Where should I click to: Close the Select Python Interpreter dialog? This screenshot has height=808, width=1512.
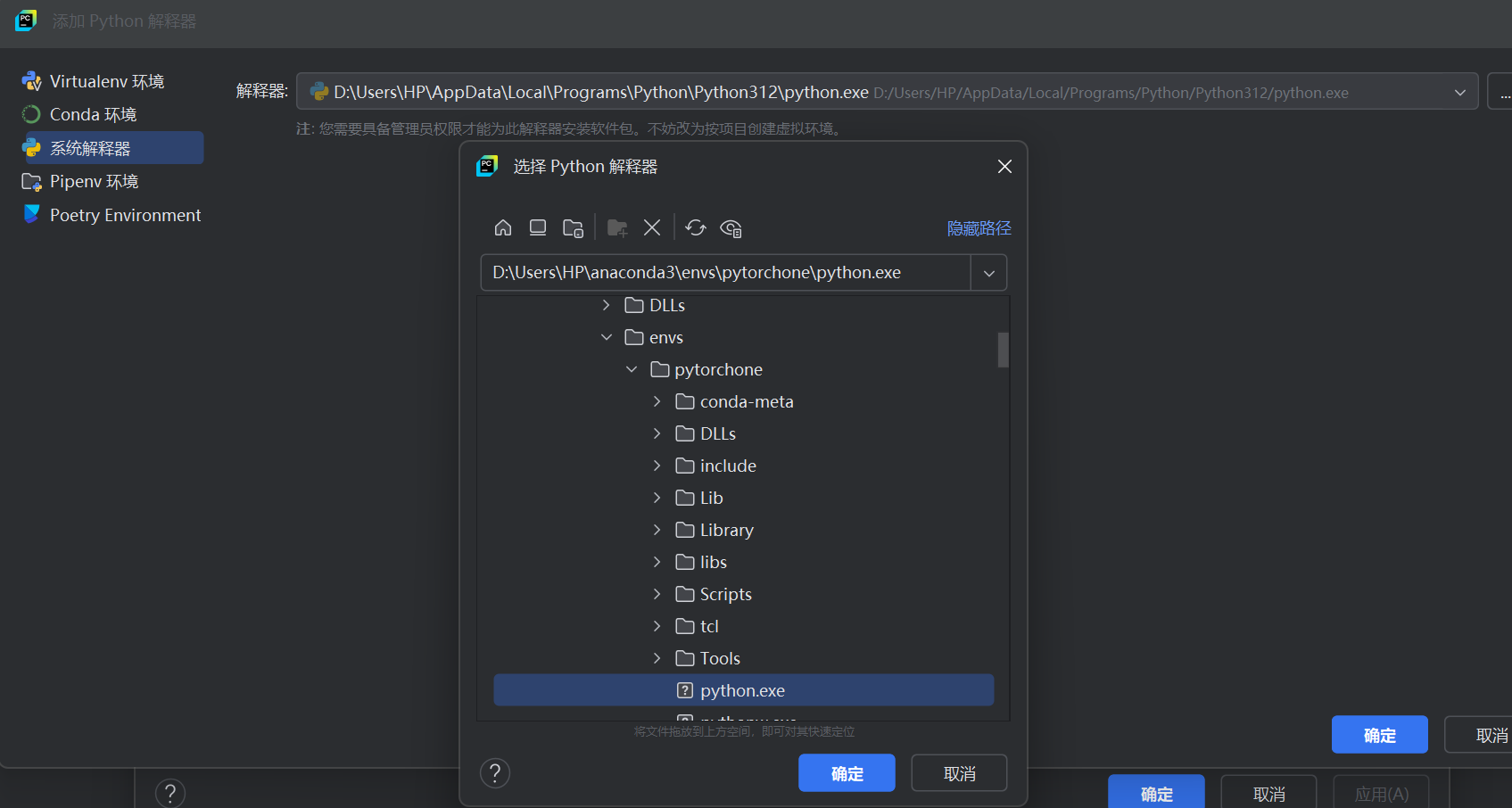(1004, 167)
